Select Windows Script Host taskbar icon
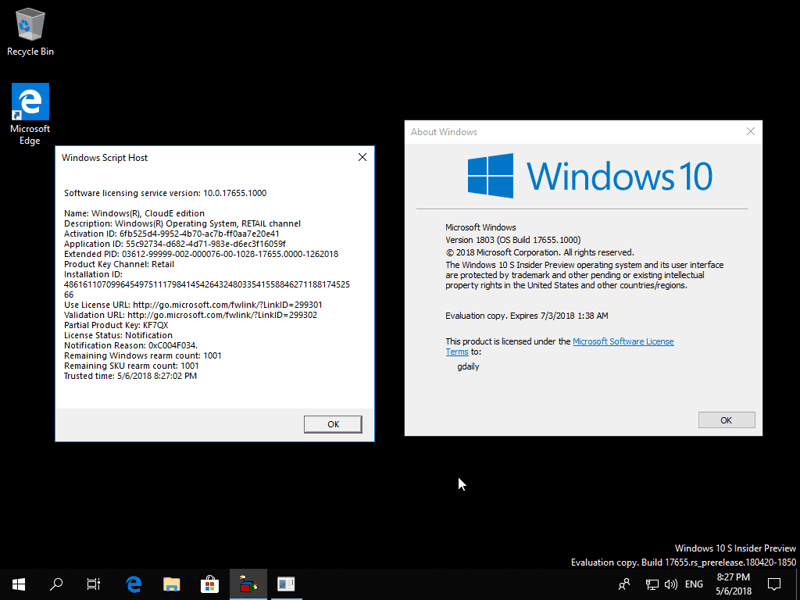Image resolution: width=800 pixels, height=600 pixels. click(x=248, y=584)
